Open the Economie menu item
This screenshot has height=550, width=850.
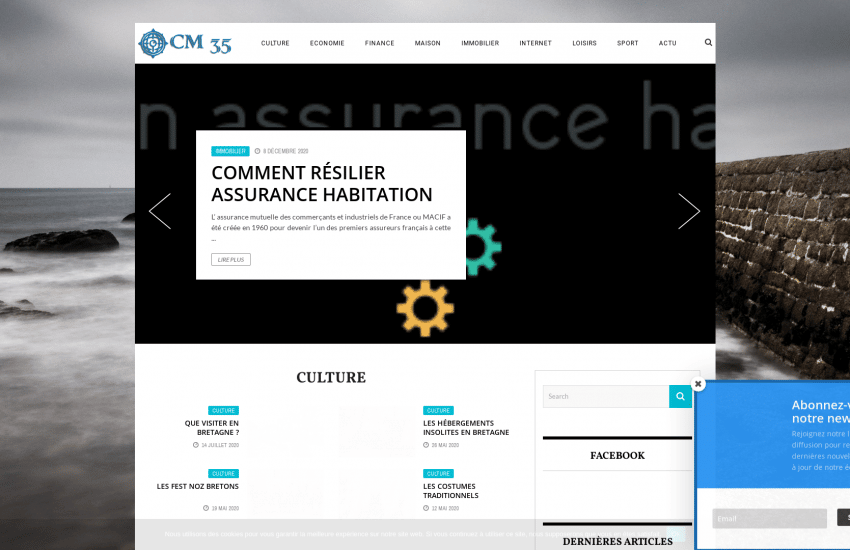[327, 43]
